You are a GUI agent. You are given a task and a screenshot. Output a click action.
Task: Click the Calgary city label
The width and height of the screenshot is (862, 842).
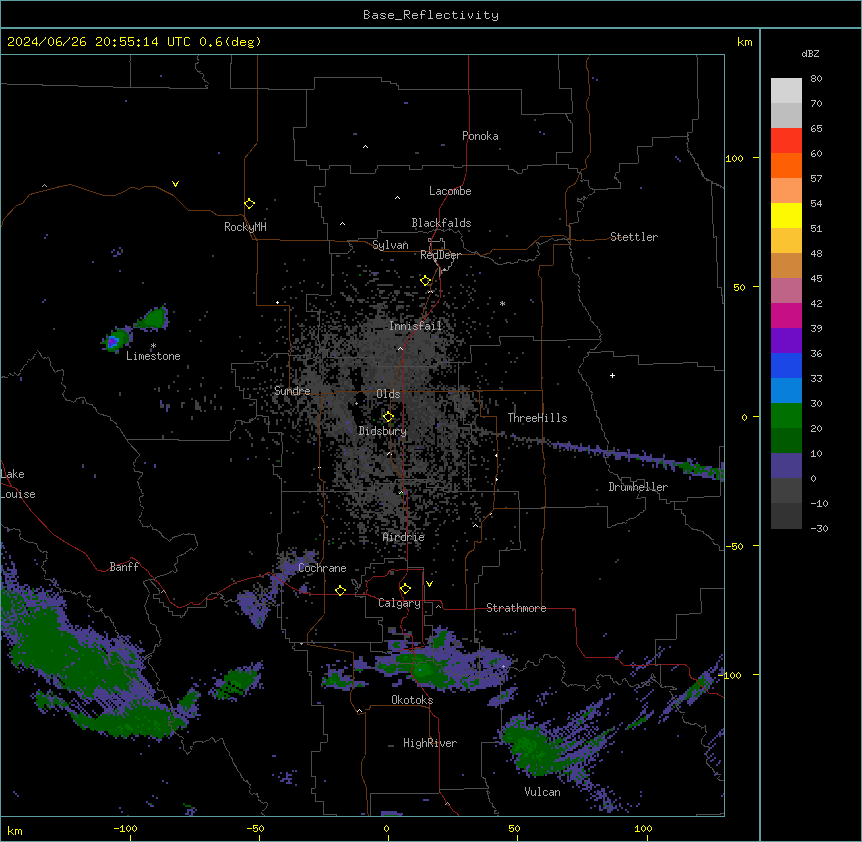399,603
